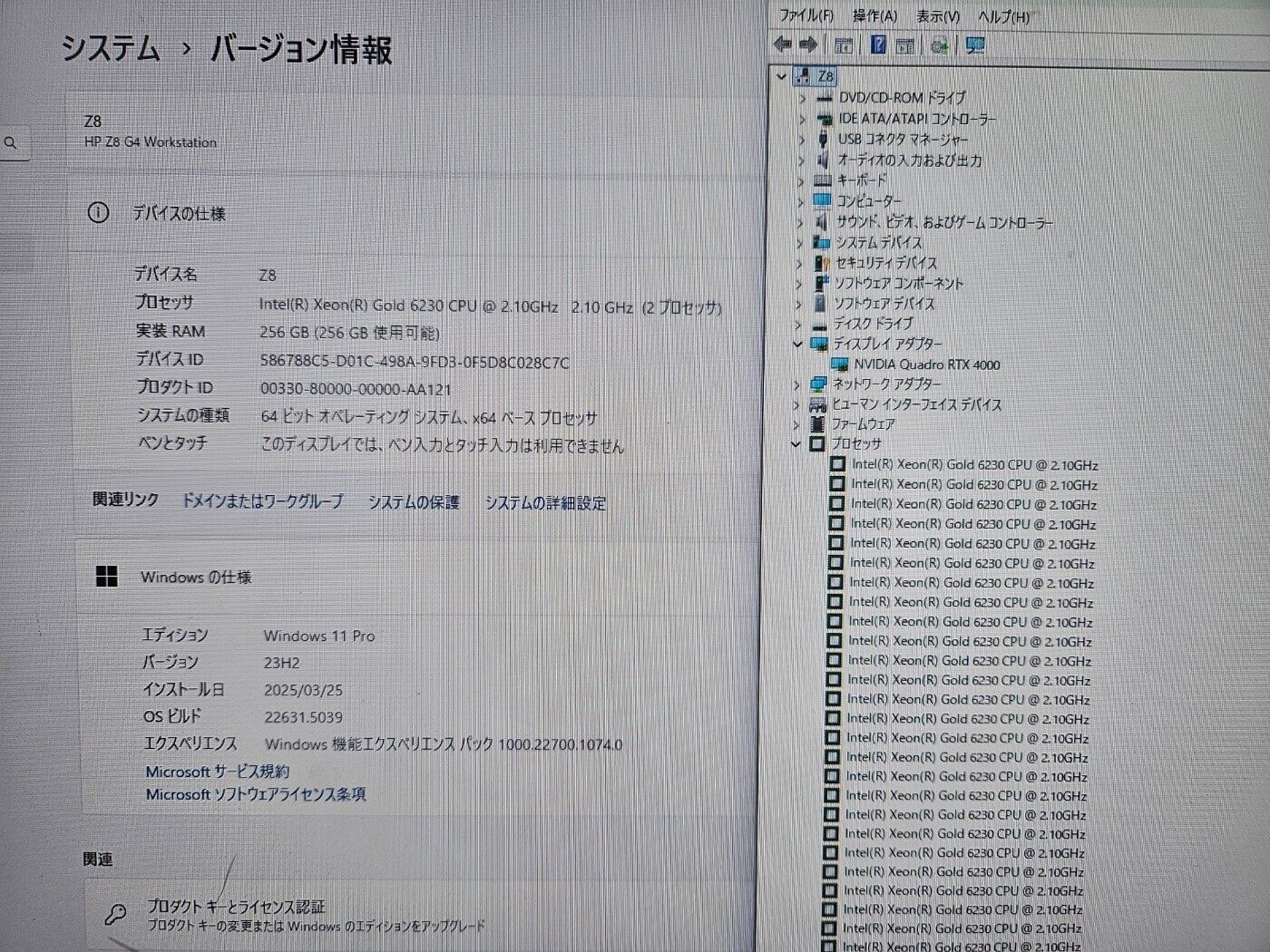The image size is (1270, 952).
Task: Click the keyboard icon beside キーボード
Action: tap(823, 180)
